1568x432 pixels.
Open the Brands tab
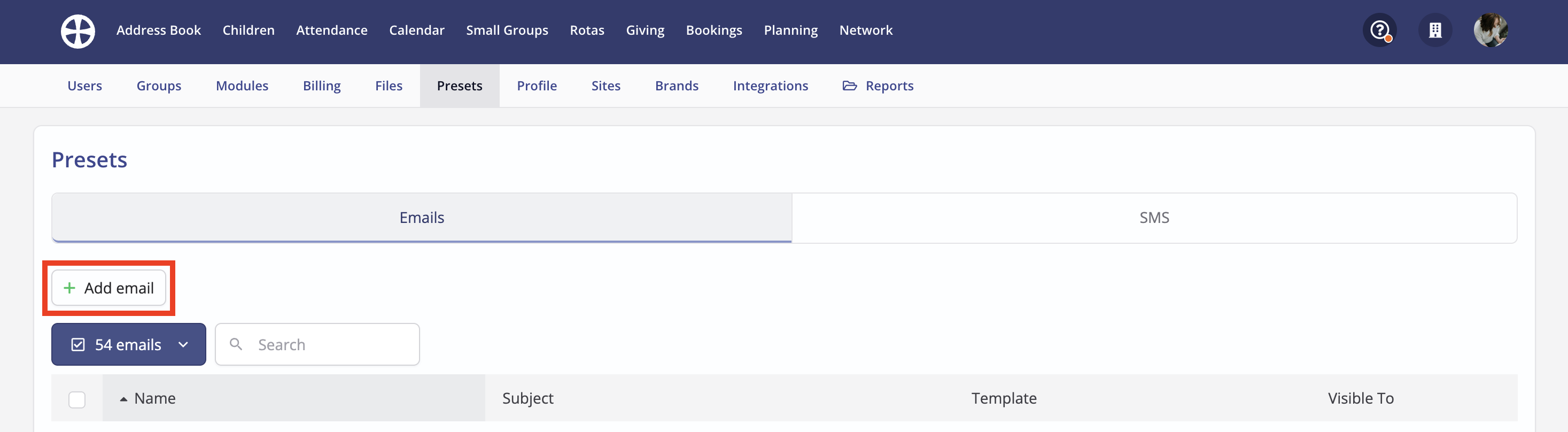[x=677, y=86]
